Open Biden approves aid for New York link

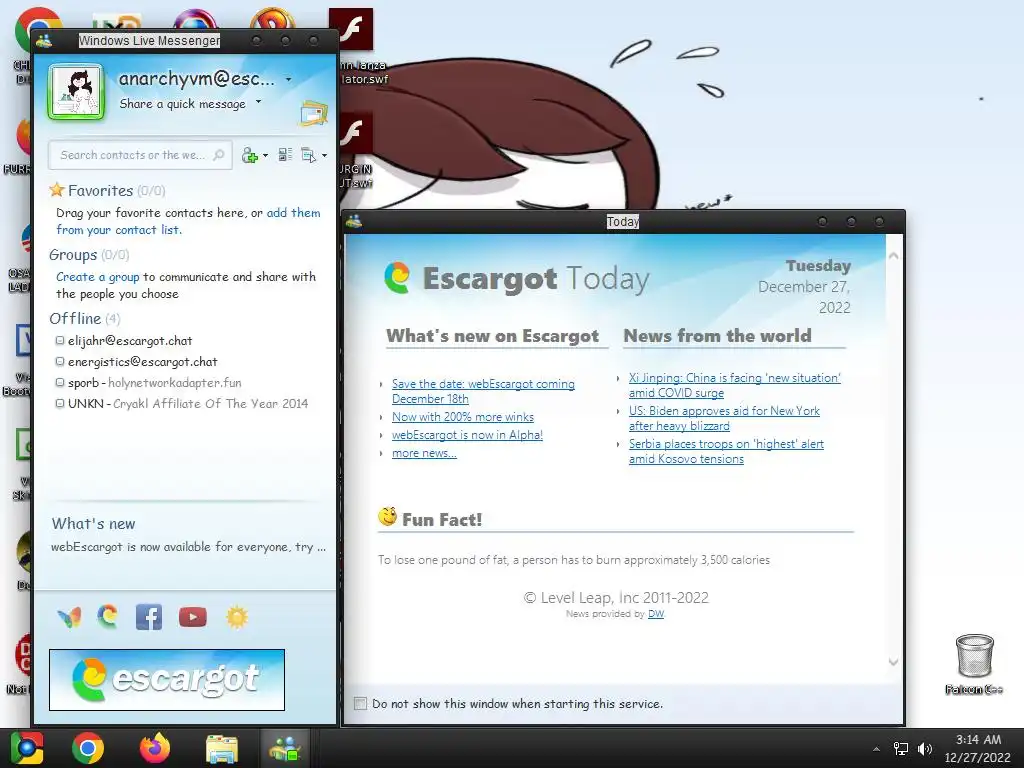724,418
